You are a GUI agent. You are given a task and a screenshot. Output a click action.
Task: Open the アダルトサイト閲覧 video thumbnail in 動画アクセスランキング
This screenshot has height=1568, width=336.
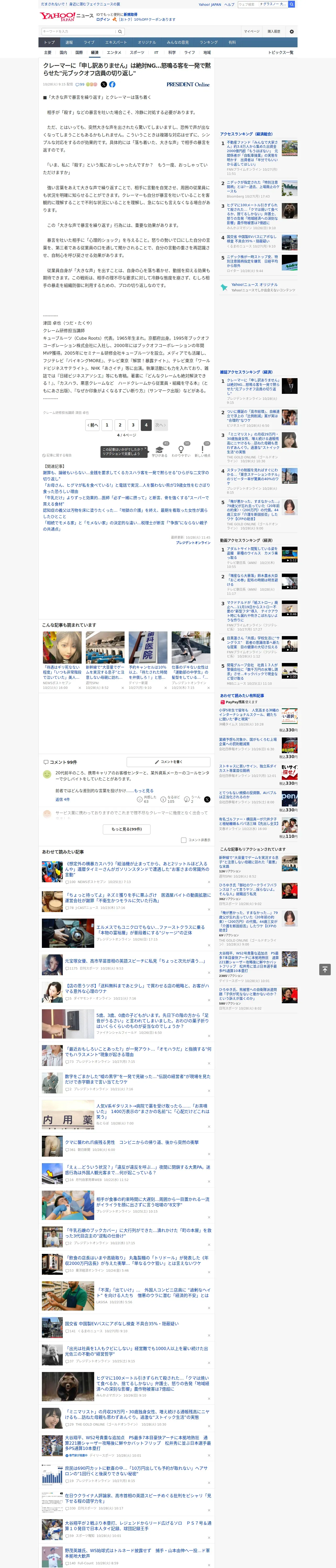point(290,555)
